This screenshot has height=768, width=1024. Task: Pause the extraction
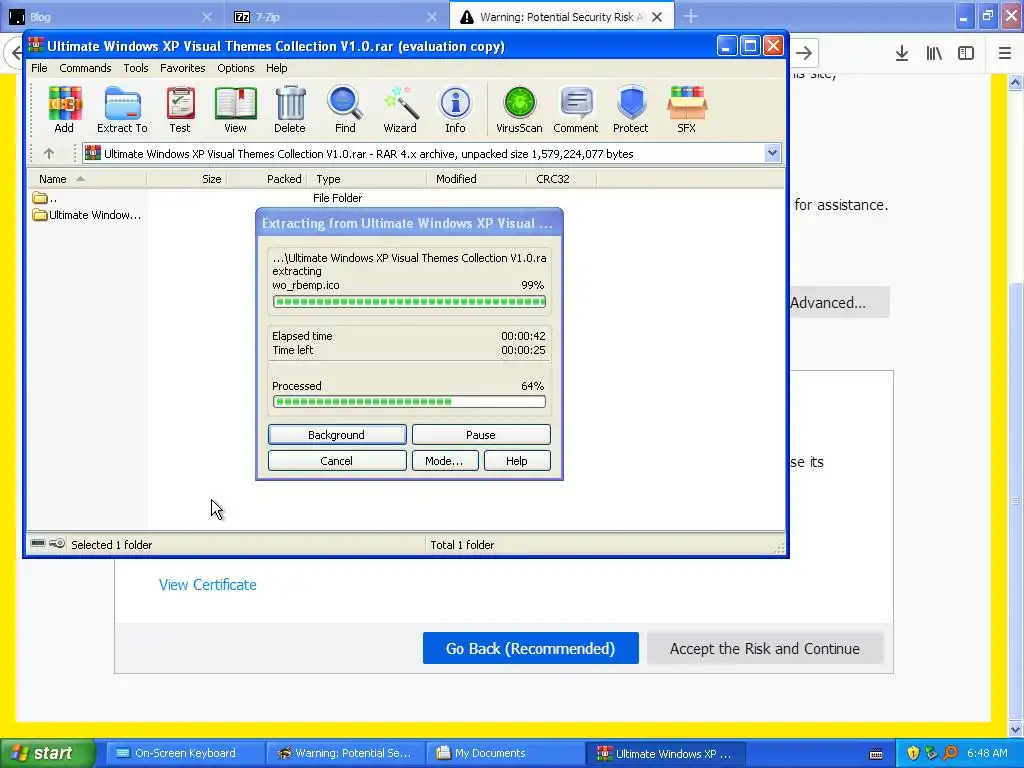[481, 435]
